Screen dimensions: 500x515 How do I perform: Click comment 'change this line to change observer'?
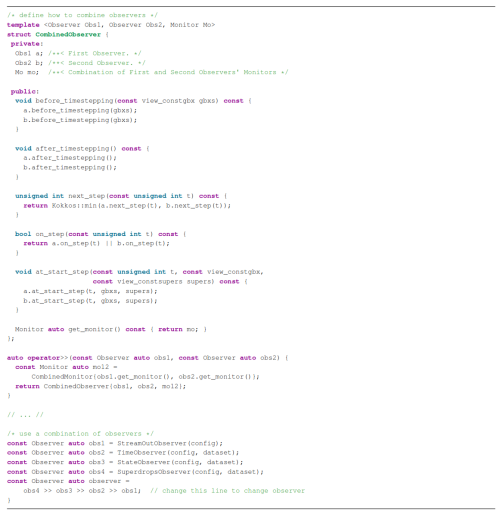point(227,491)
